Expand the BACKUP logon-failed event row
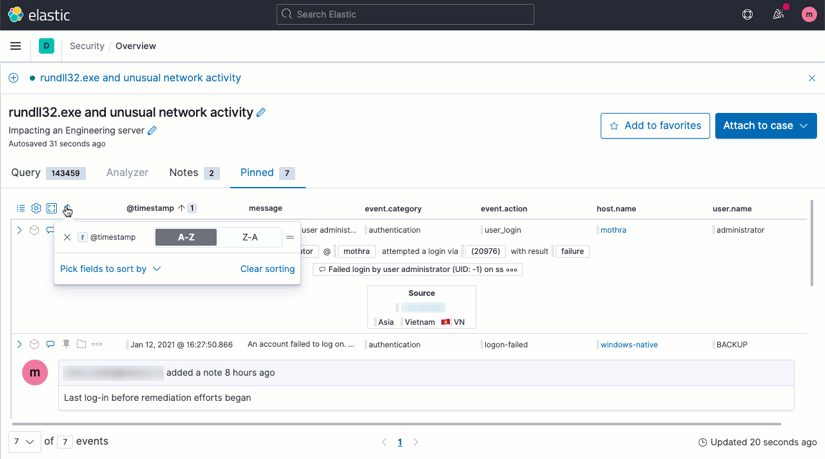The image size is (825, 459). [x=19, y=344]
